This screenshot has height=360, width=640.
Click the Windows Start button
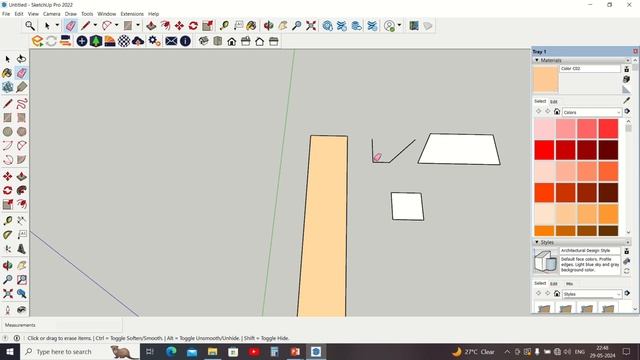point(10,351)
